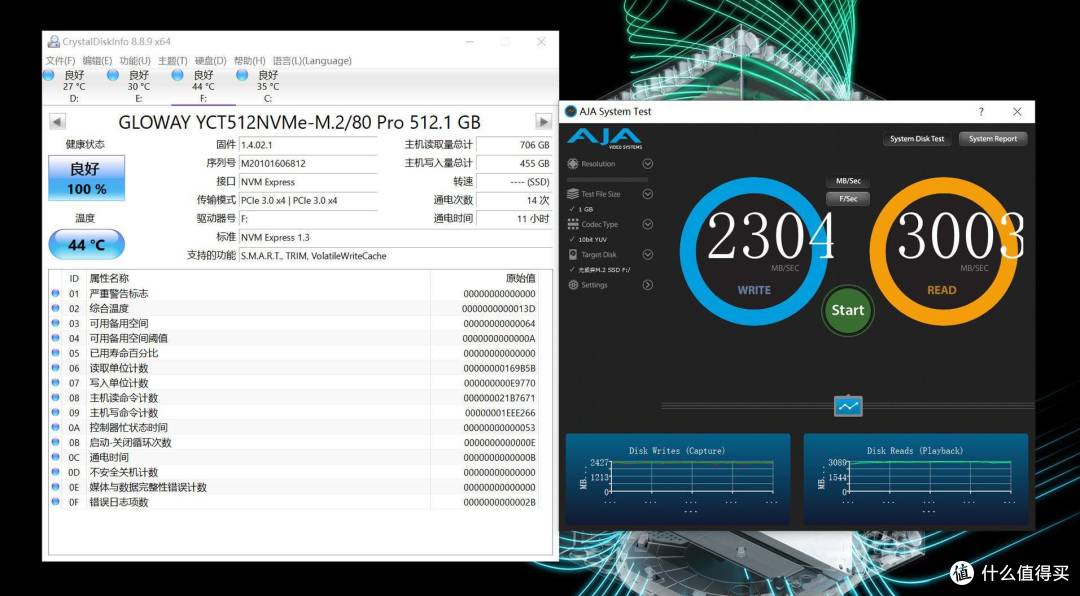Click the Codec Type film icon
The image size is (1080, 596).
[x=572, y=225]
